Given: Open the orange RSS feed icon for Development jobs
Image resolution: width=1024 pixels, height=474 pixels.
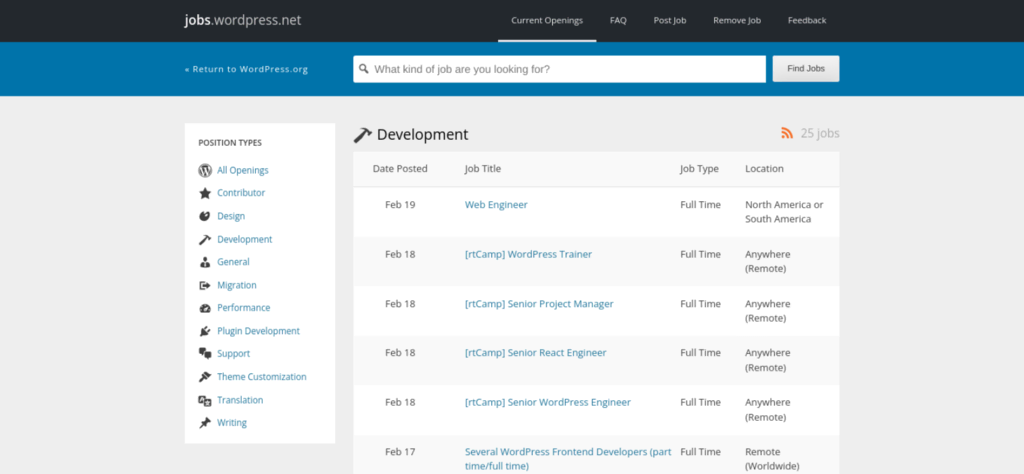Looking at the screenshot, I should click(x=787, y=134).
